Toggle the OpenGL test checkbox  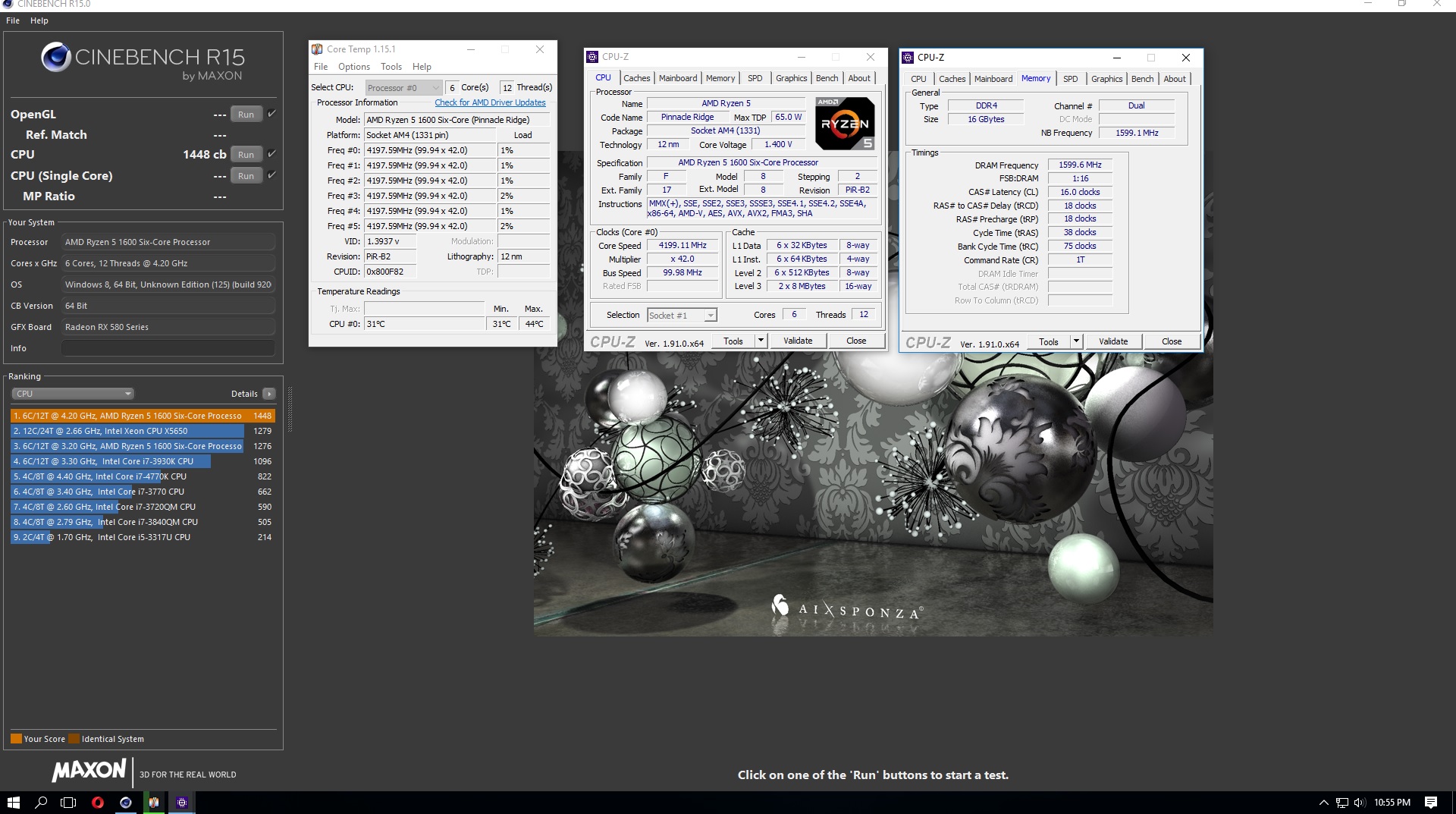pyautogui.click(x=272, y=114)
